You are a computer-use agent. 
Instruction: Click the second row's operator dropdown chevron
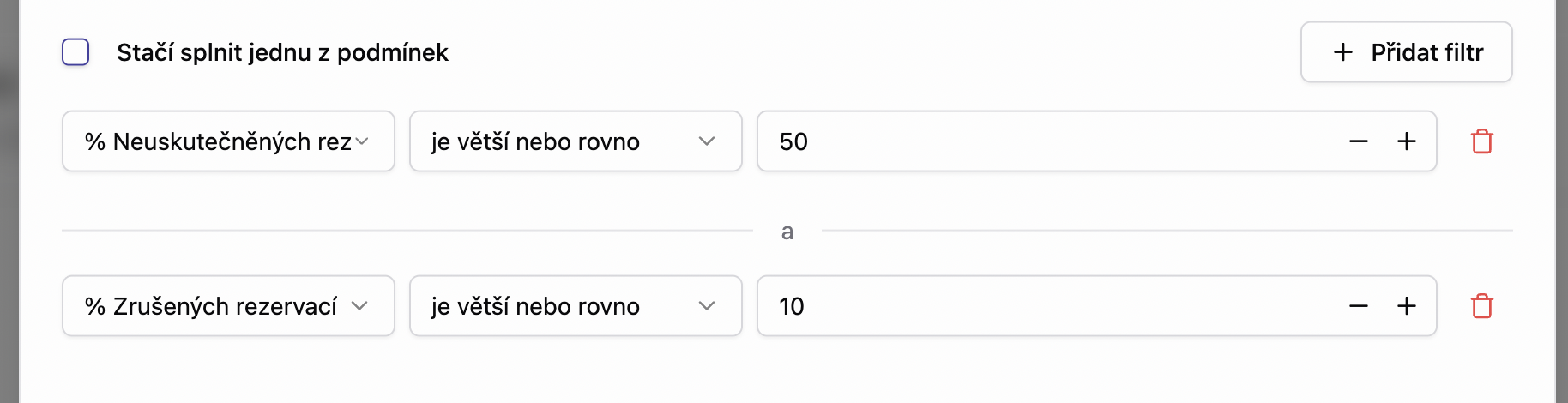(707, 306)
